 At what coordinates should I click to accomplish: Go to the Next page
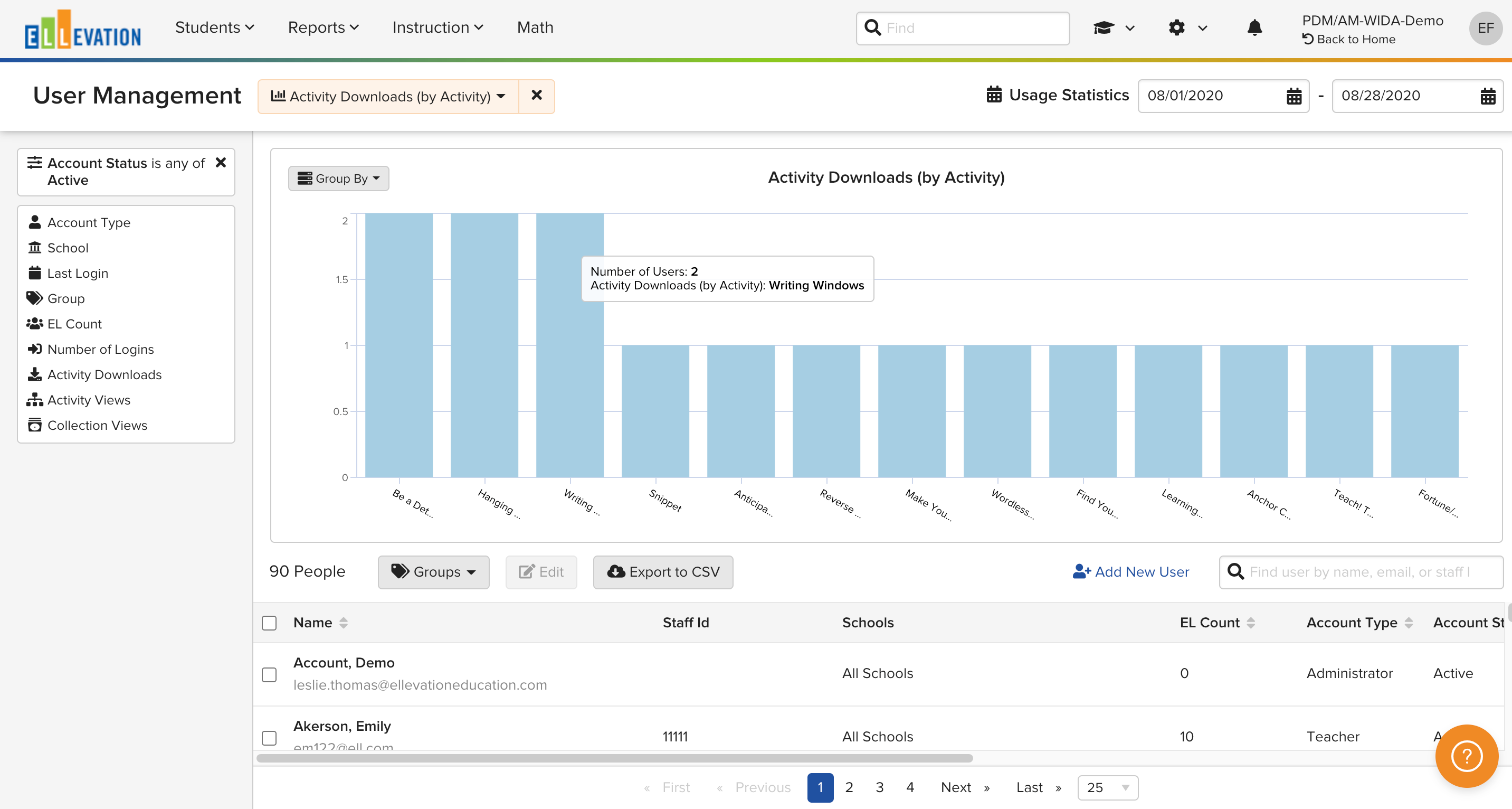[x=965, y=787]
